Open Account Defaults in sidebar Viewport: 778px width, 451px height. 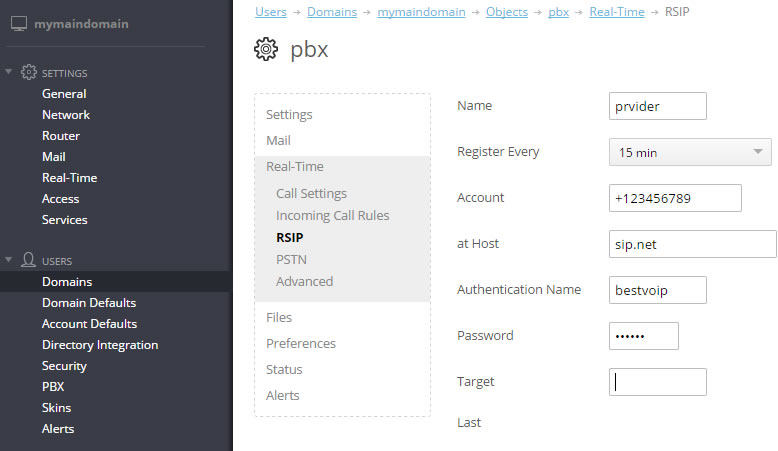pos(89,323)
